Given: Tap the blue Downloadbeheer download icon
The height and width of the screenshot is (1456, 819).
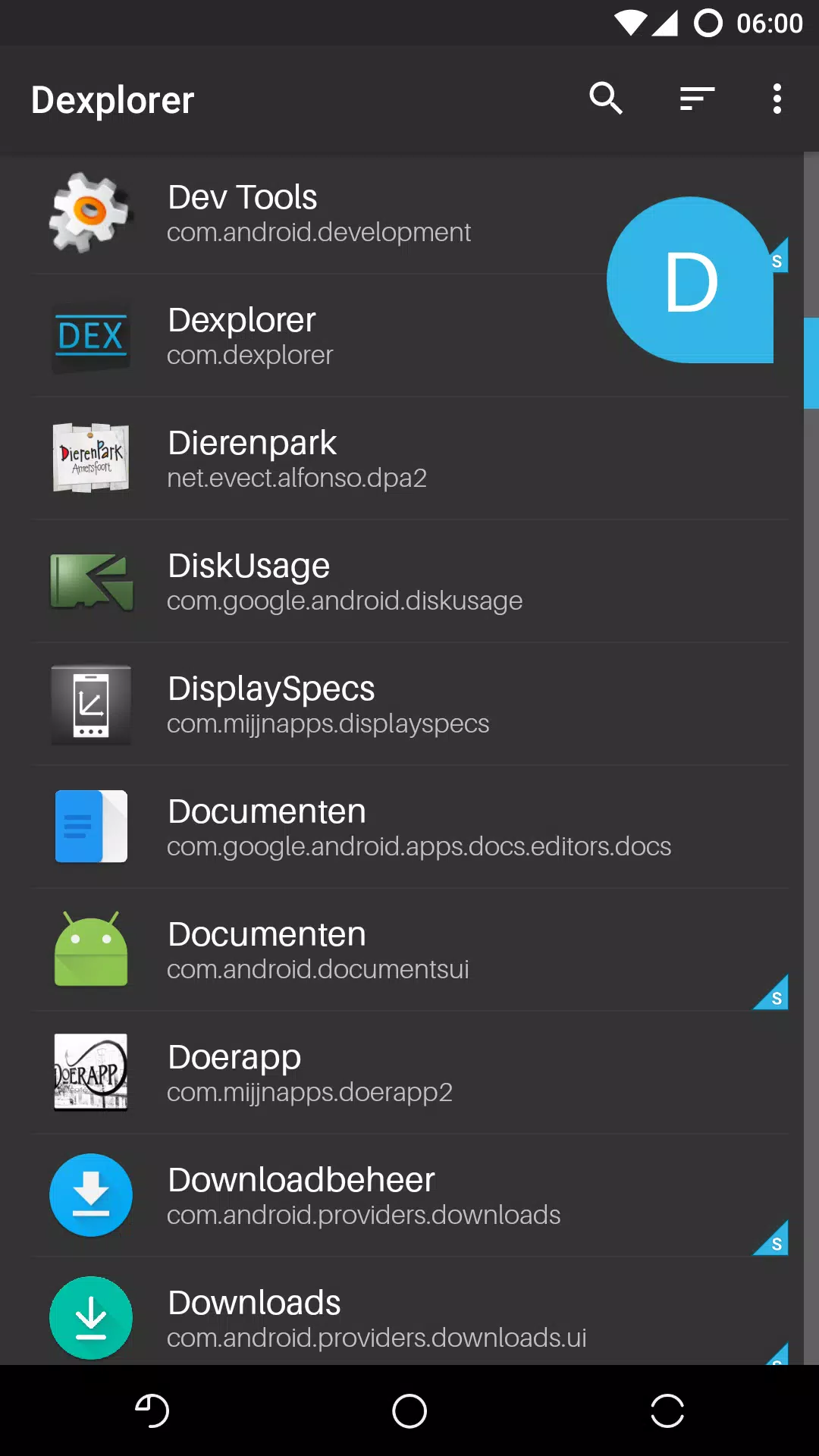Looking at the screenshot, I should tap(91, 1195).
